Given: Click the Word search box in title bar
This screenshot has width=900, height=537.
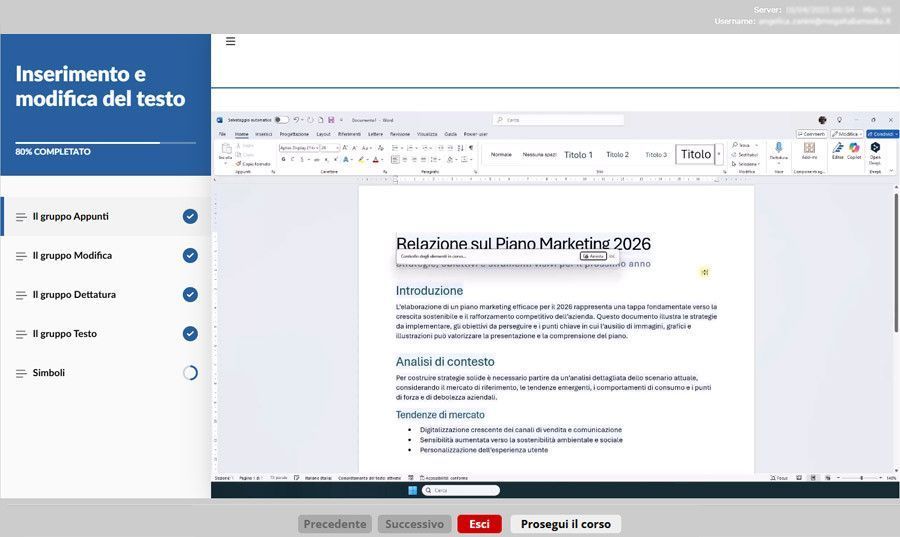Looking at the screenshot, I should tap(560, 120).
